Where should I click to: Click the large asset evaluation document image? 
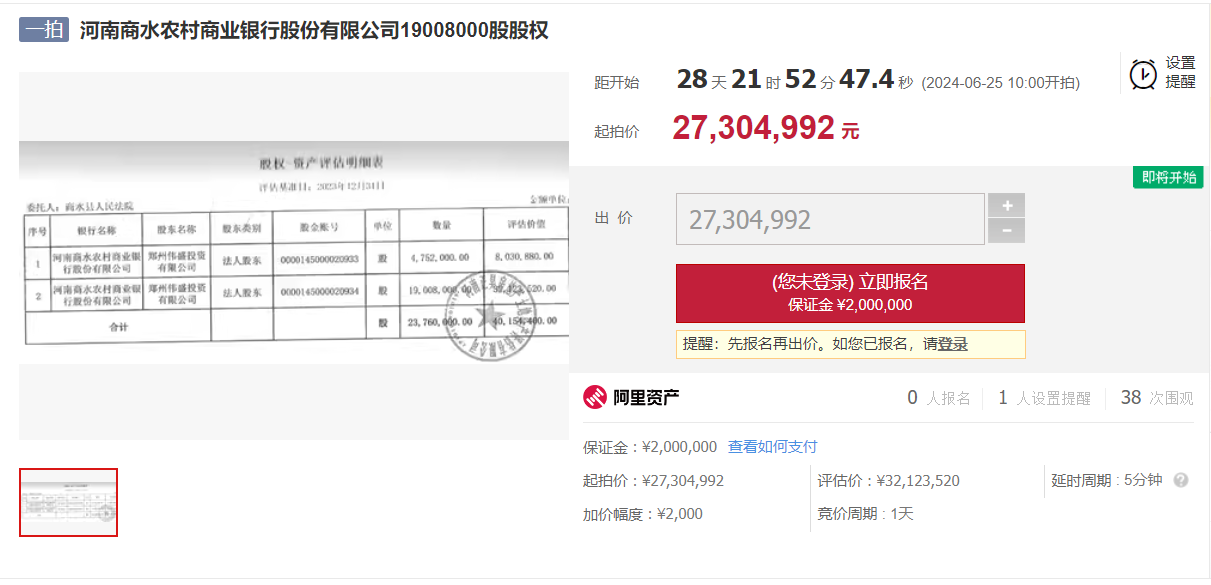pyautogui.click(x=295, y=258)
